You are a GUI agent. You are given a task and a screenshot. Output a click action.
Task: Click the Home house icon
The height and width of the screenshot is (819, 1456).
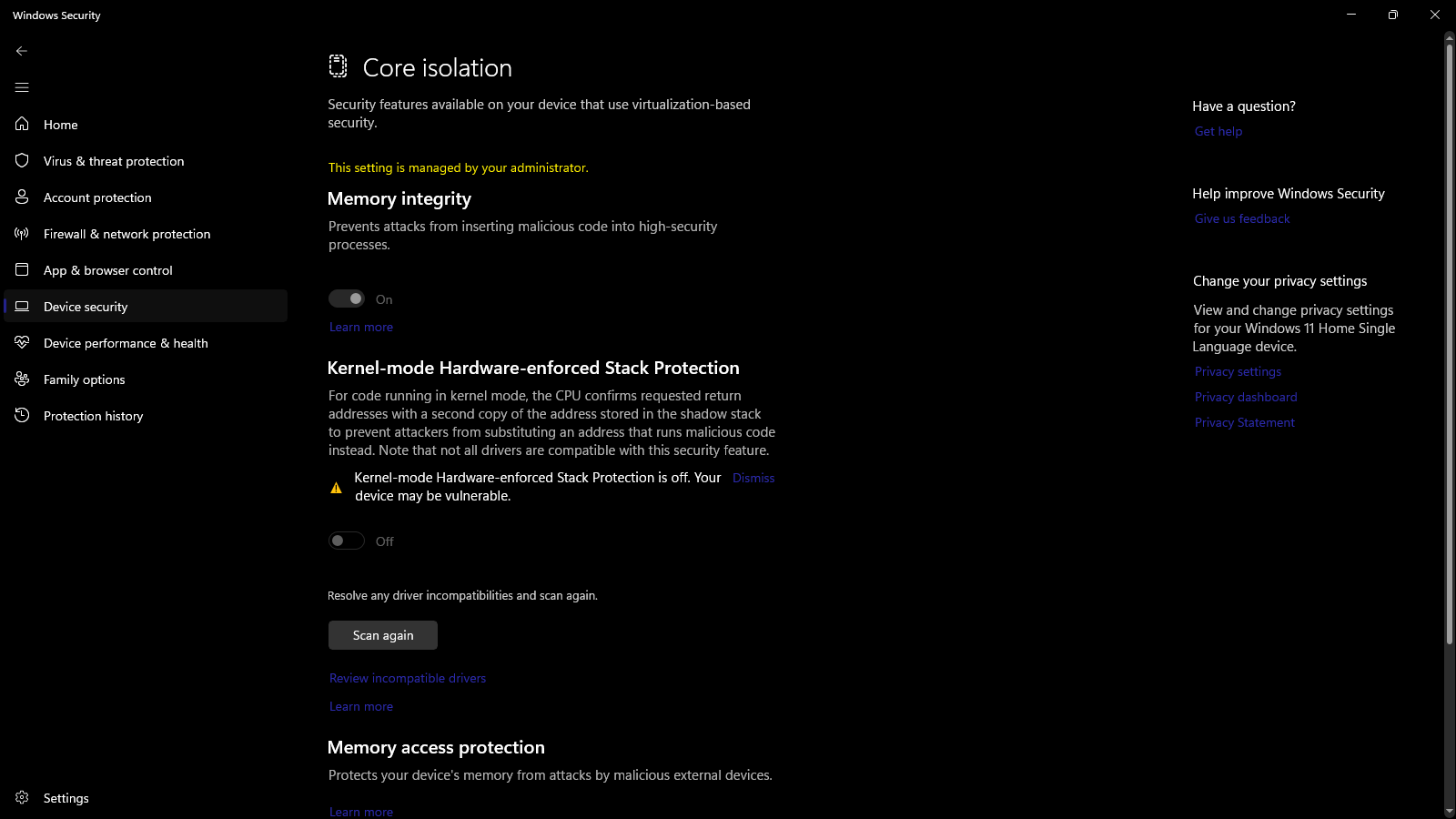[22, 124]
